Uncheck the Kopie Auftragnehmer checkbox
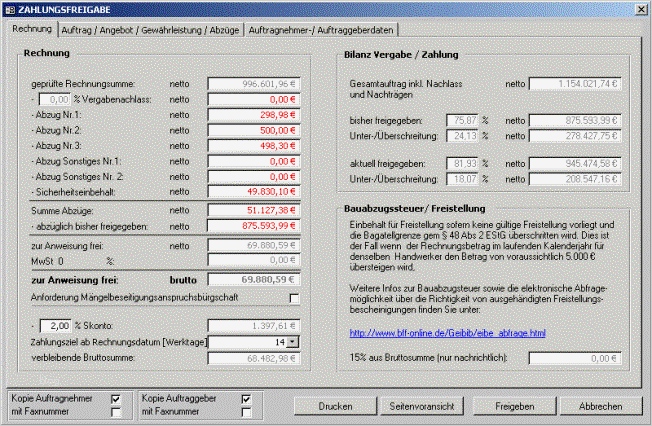Screen dimensions: 652x426 click(116, 399)
